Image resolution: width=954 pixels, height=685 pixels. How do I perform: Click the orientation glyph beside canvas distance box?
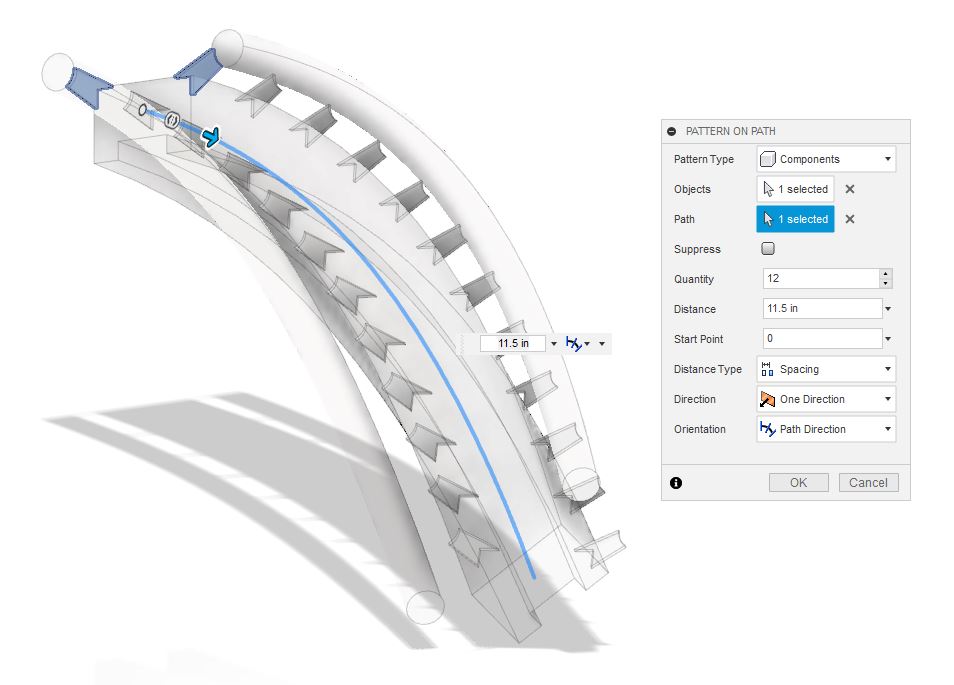click(x=575, y=343)
